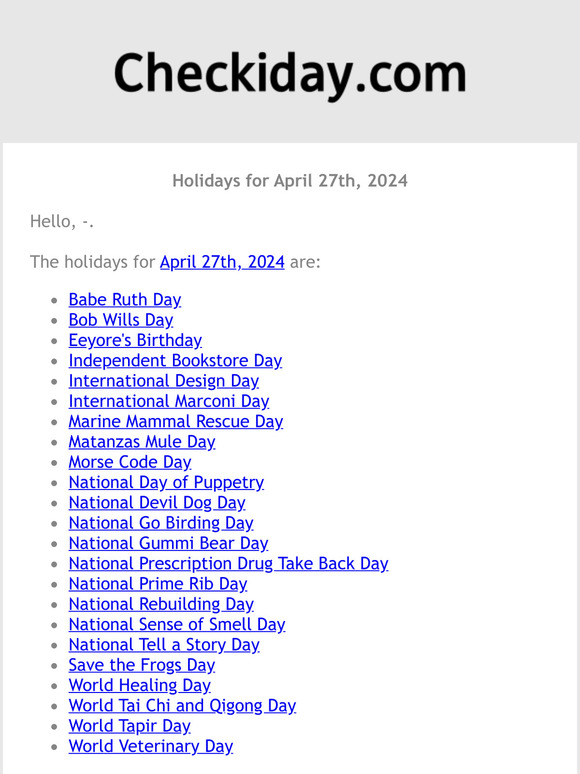Follow the International Design Day link
Image resolution: width=580 pixels, height=774 pixels.
point(164,381)
